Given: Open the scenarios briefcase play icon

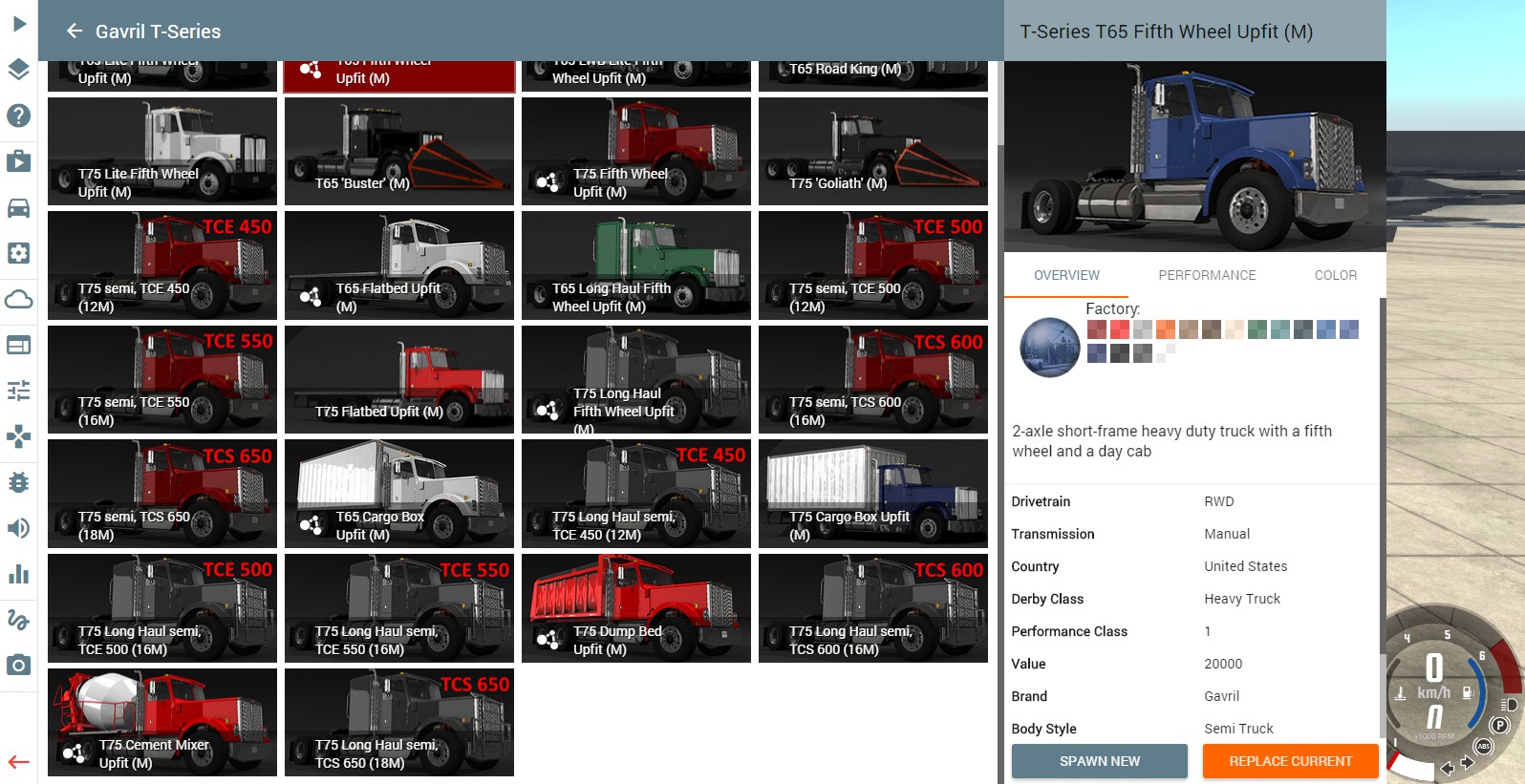Looking at the screenshot, I should tap(18, 160).
